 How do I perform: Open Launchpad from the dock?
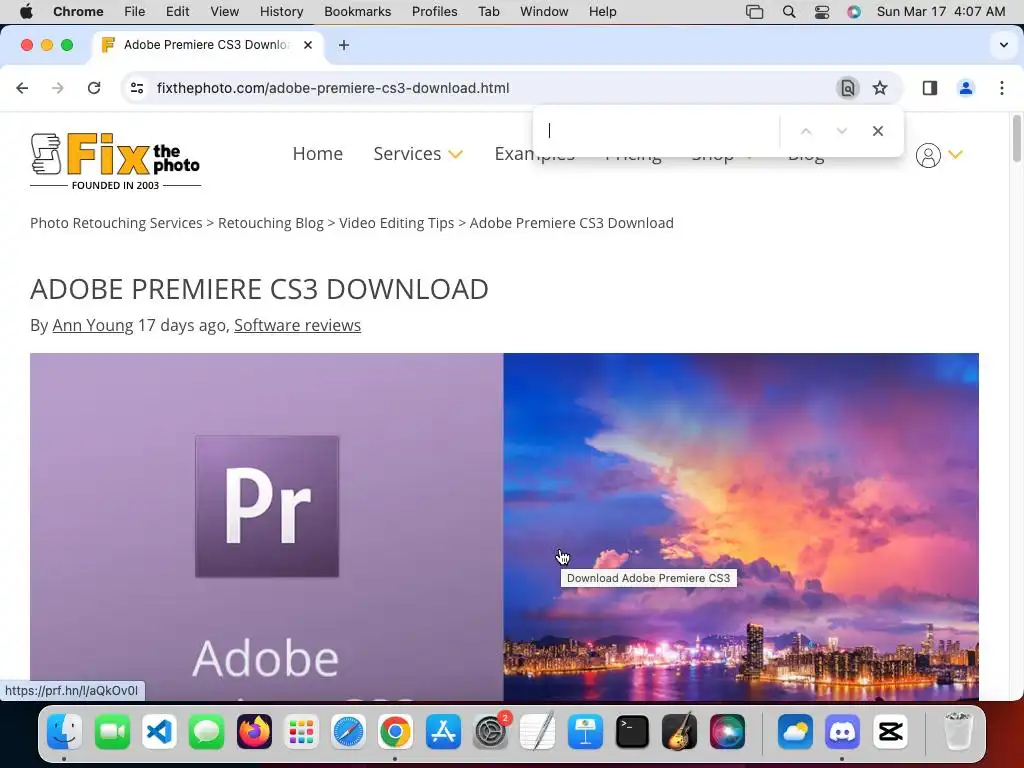[301, 731]
